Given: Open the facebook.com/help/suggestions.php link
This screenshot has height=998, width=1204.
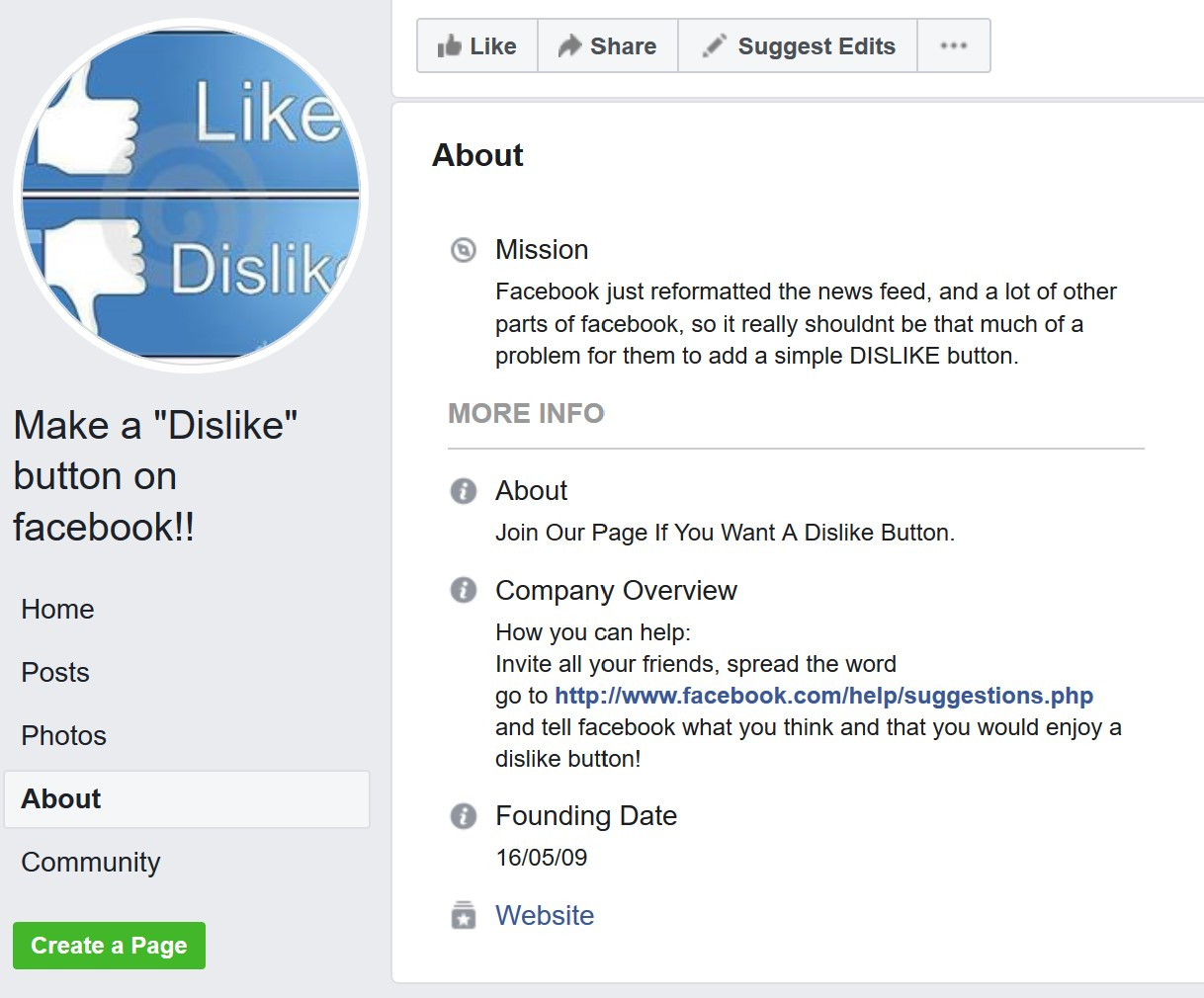Looking at the screenshot, I should click(823, 696).
